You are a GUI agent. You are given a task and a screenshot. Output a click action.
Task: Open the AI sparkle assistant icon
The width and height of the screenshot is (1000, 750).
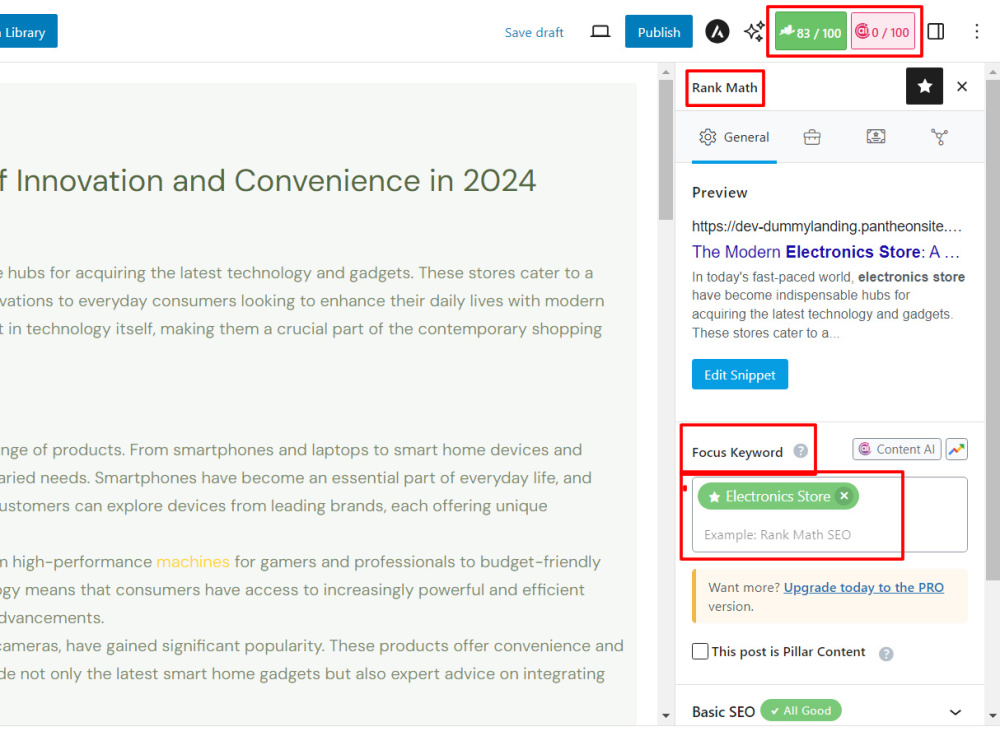(754, 31)
